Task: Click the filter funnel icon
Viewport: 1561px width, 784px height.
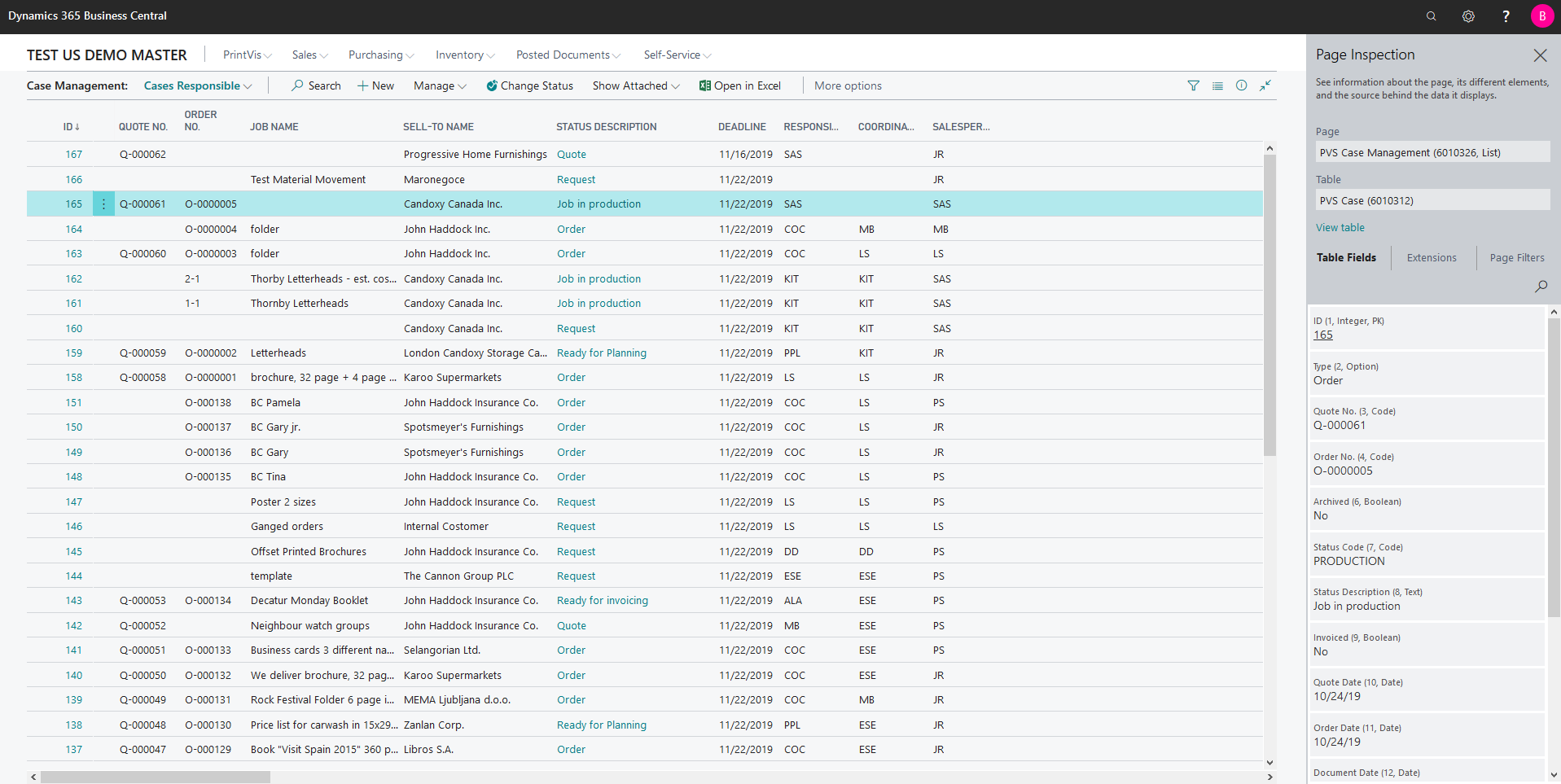Action: click(x=1193, y=85)
